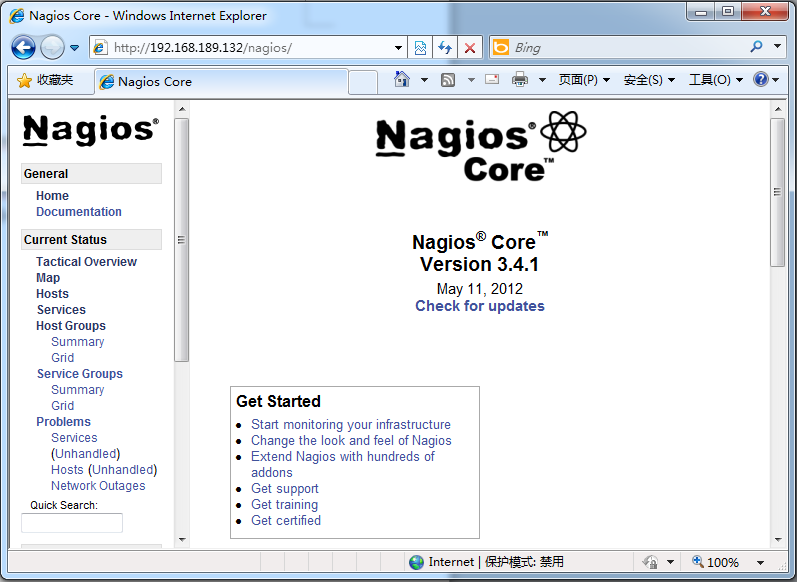Image resolution: width=797 pixels, height=582 pixels.
Task: Open the Get certified link
Action: tap(286, 520)
